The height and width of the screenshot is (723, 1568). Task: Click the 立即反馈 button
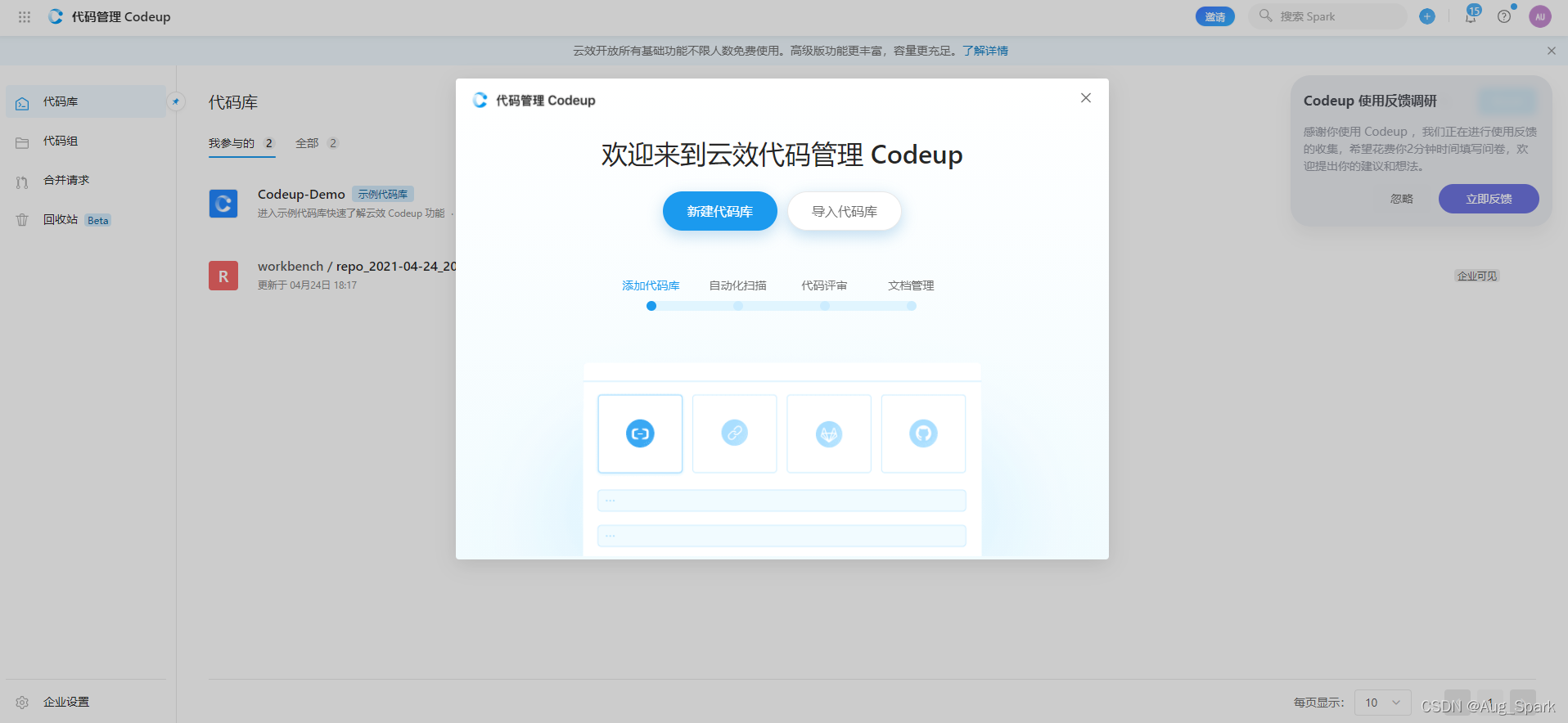coord(1489,199)
